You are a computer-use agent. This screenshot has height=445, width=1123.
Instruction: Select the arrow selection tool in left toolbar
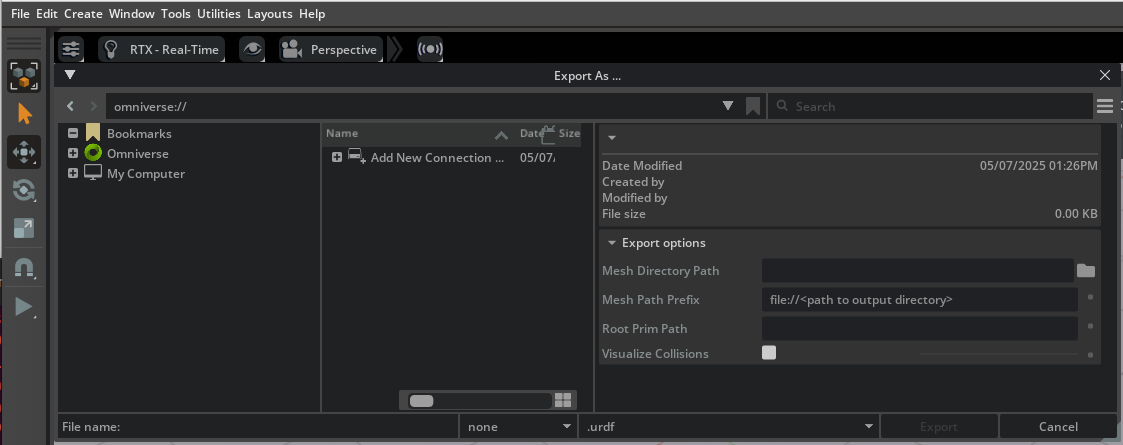(24, 114)
